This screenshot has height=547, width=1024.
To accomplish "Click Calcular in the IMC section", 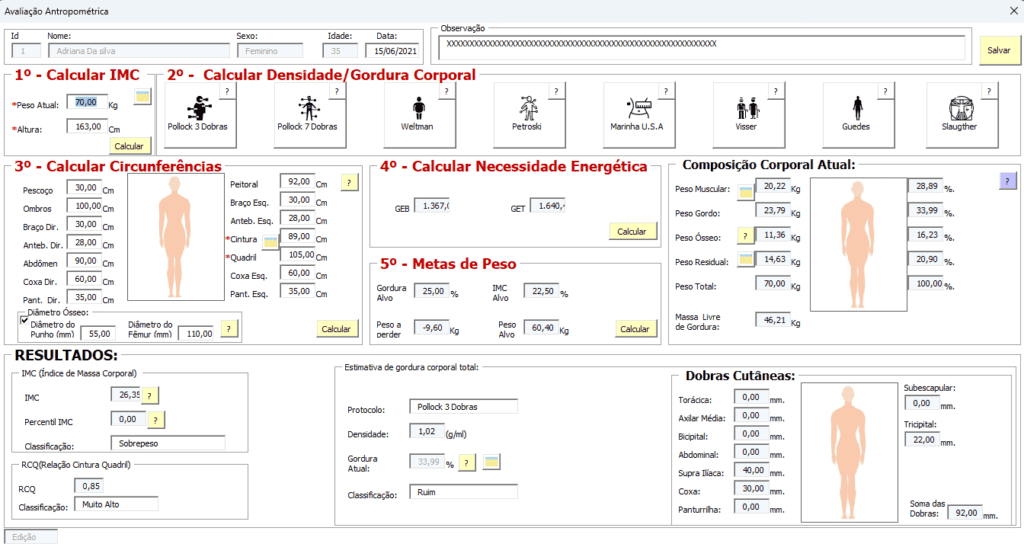I will (129, 146).
